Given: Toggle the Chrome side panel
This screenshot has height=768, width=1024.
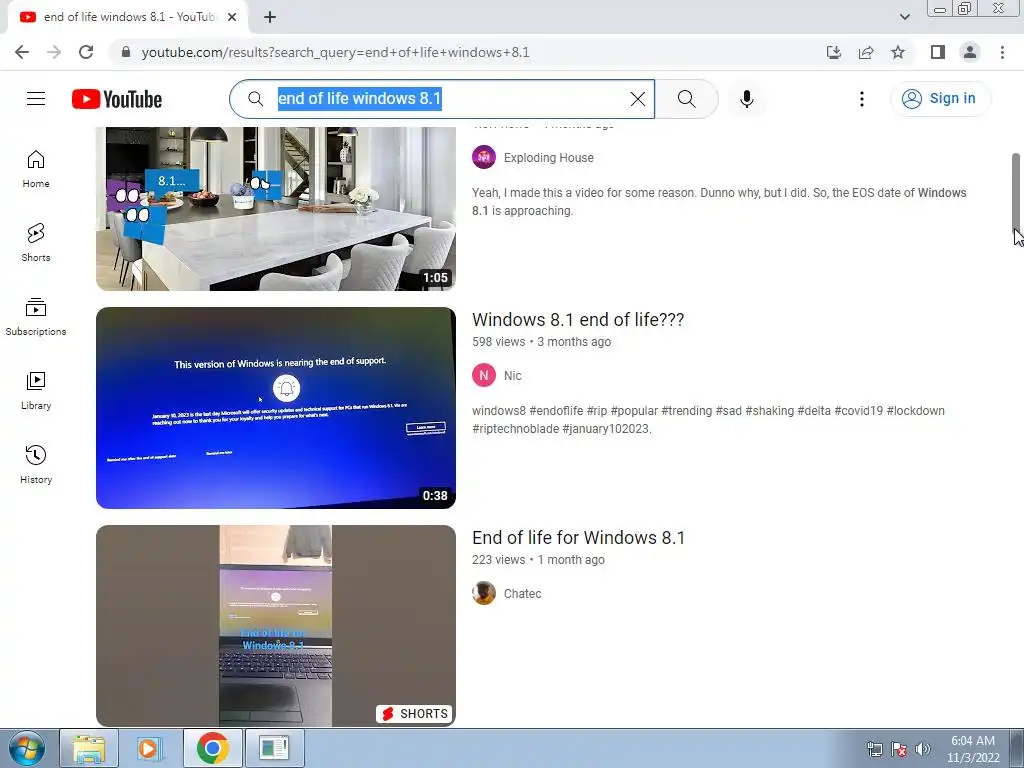Looking at the screenshot, I should 938,52.
